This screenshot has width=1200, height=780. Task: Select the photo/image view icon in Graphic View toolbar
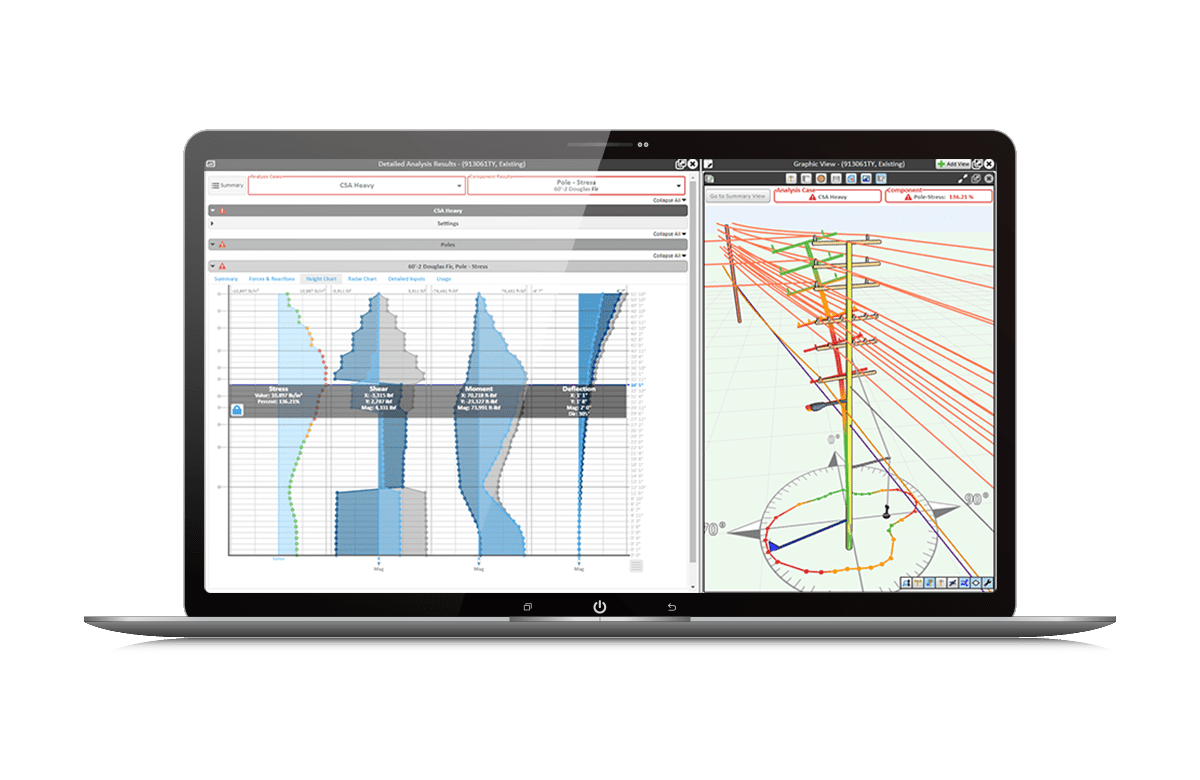point(866,178)
